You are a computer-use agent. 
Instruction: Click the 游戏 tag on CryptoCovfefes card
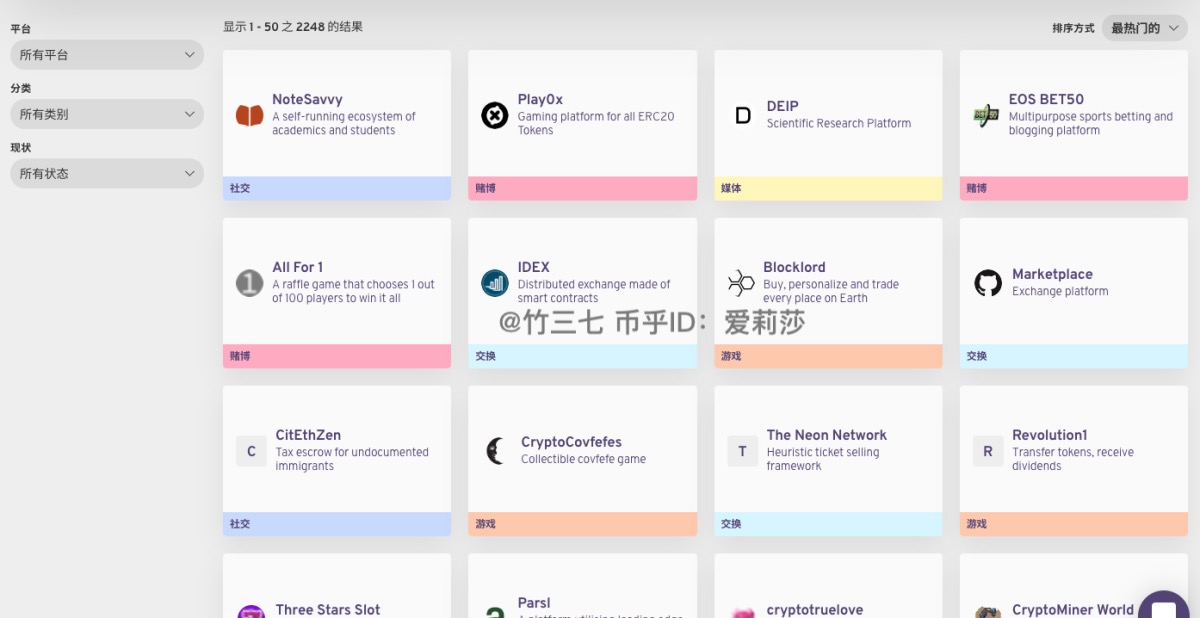(x=582, y=524)
